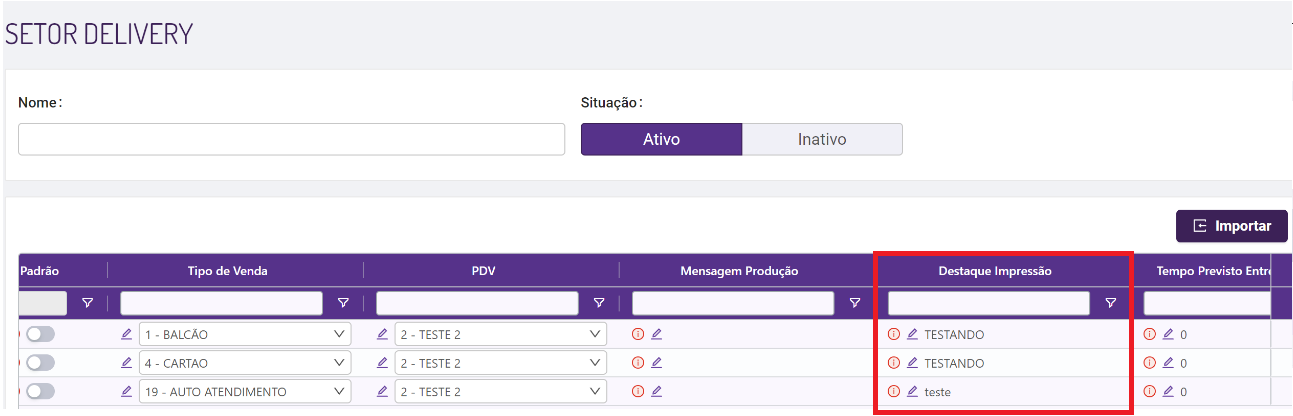Screen dimensions: 1293x416
Task: Open the '19 - AUTO ATENDIMENTO' dropdown
Action: click(245, 392)
